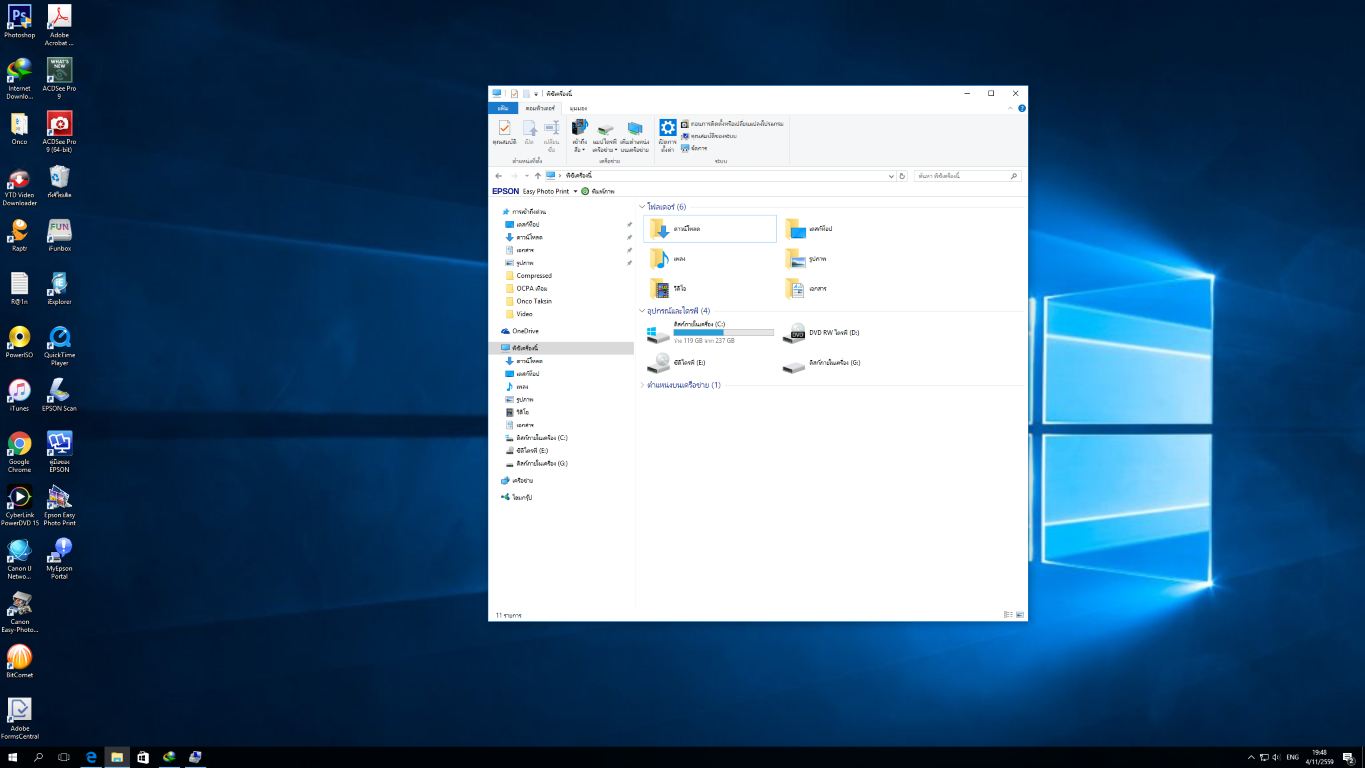Expand the Network locations (1) group
1365x768 pixels.
click(x=643, y=385)
